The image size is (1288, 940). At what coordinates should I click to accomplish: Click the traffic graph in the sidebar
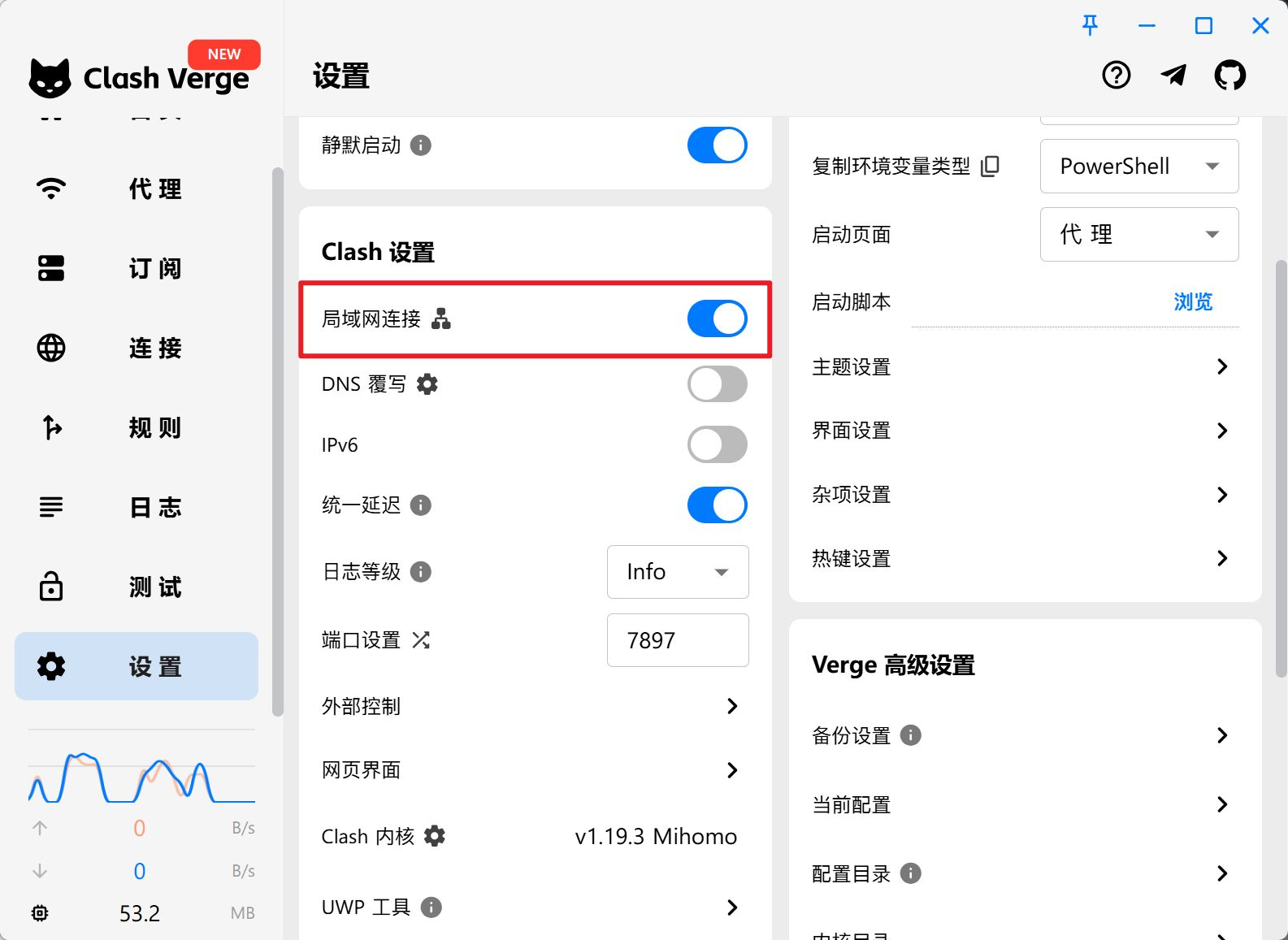[x=141, y=766]
